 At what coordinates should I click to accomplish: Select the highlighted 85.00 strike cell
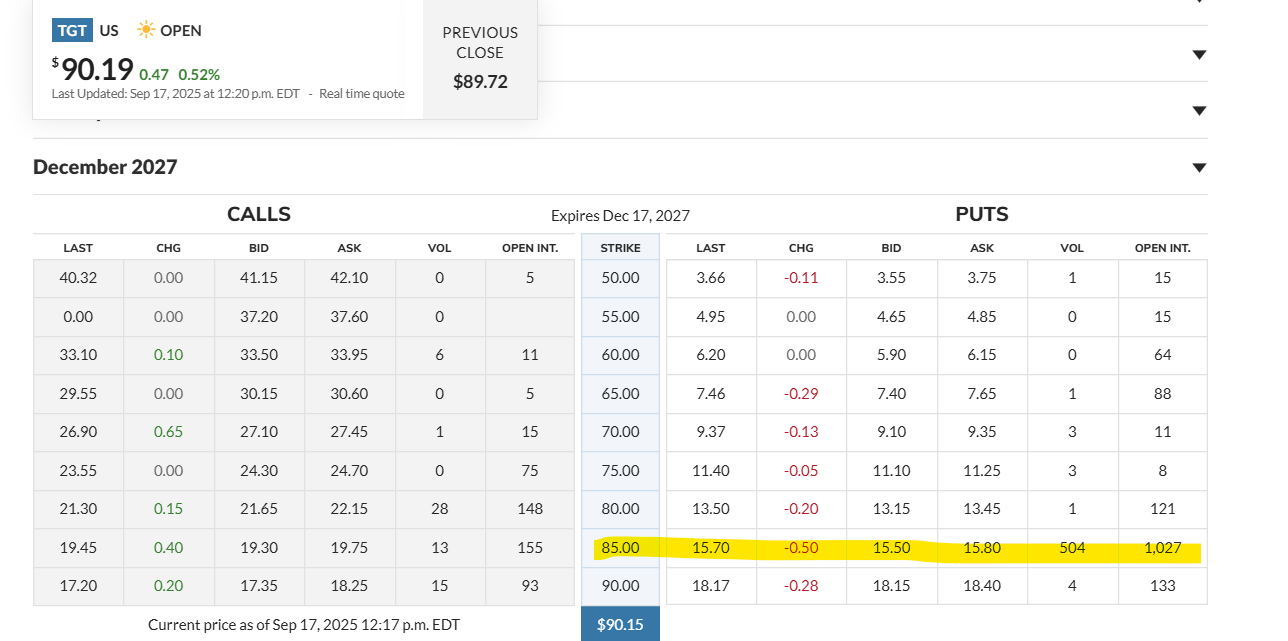point(620,548)
